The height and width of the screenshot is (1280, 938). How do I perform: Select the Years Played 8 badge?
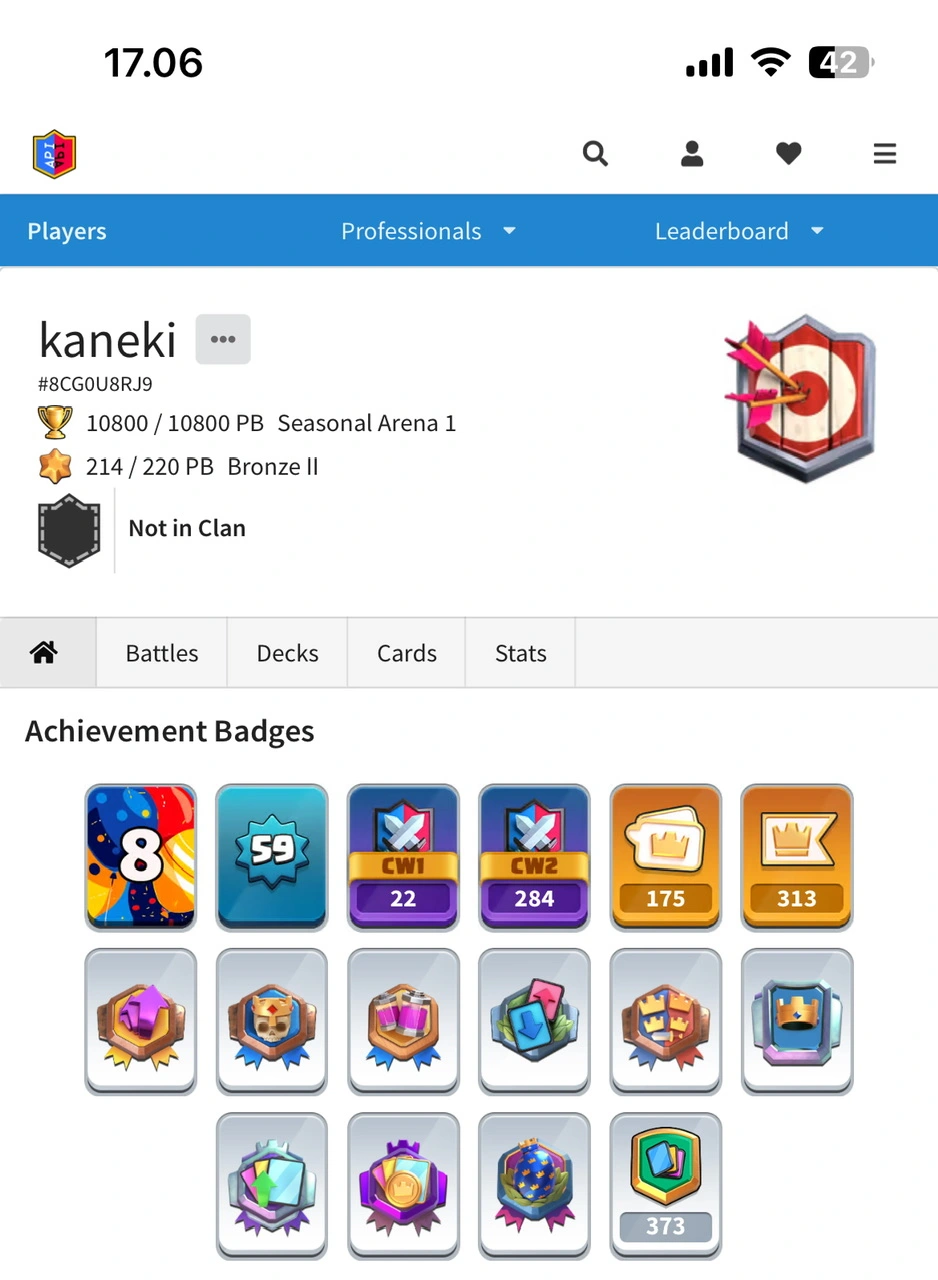coord(141,858)
